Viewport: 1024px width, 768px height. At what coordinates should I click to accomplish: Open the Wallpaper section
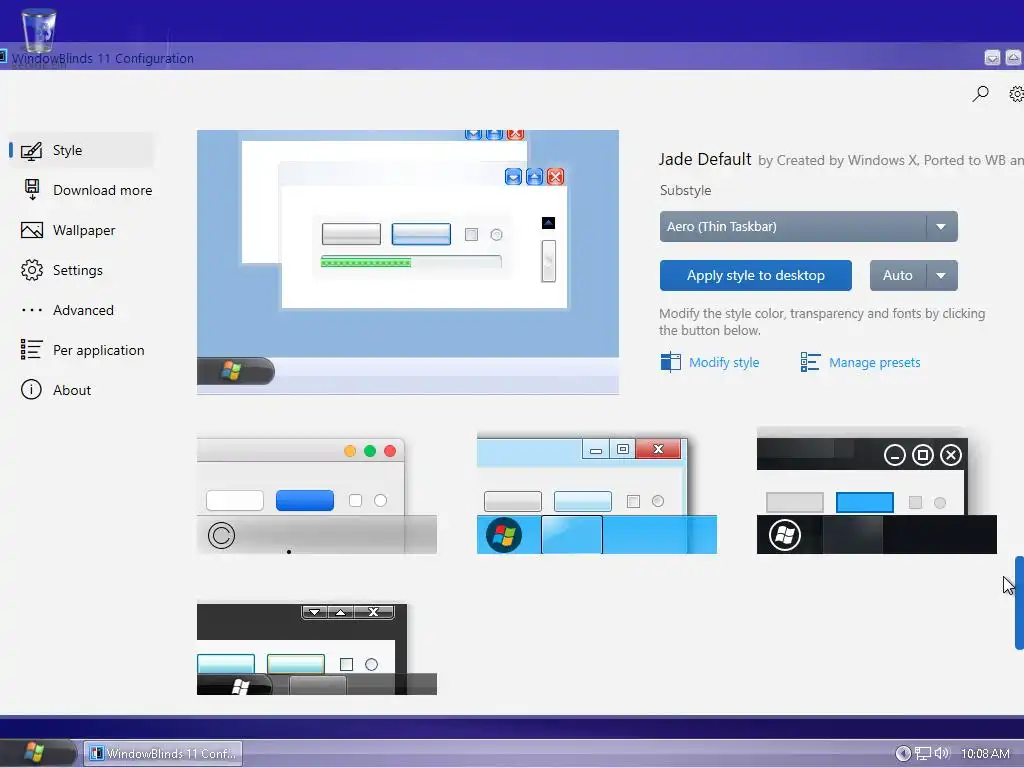(84, 231)
